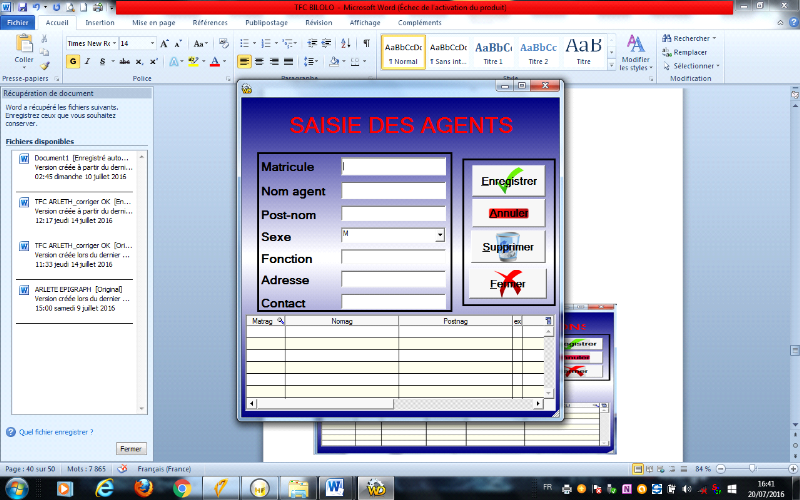
Task: Open the Change Case (Aa) dropdown
Action: click(x=201, y=43)
